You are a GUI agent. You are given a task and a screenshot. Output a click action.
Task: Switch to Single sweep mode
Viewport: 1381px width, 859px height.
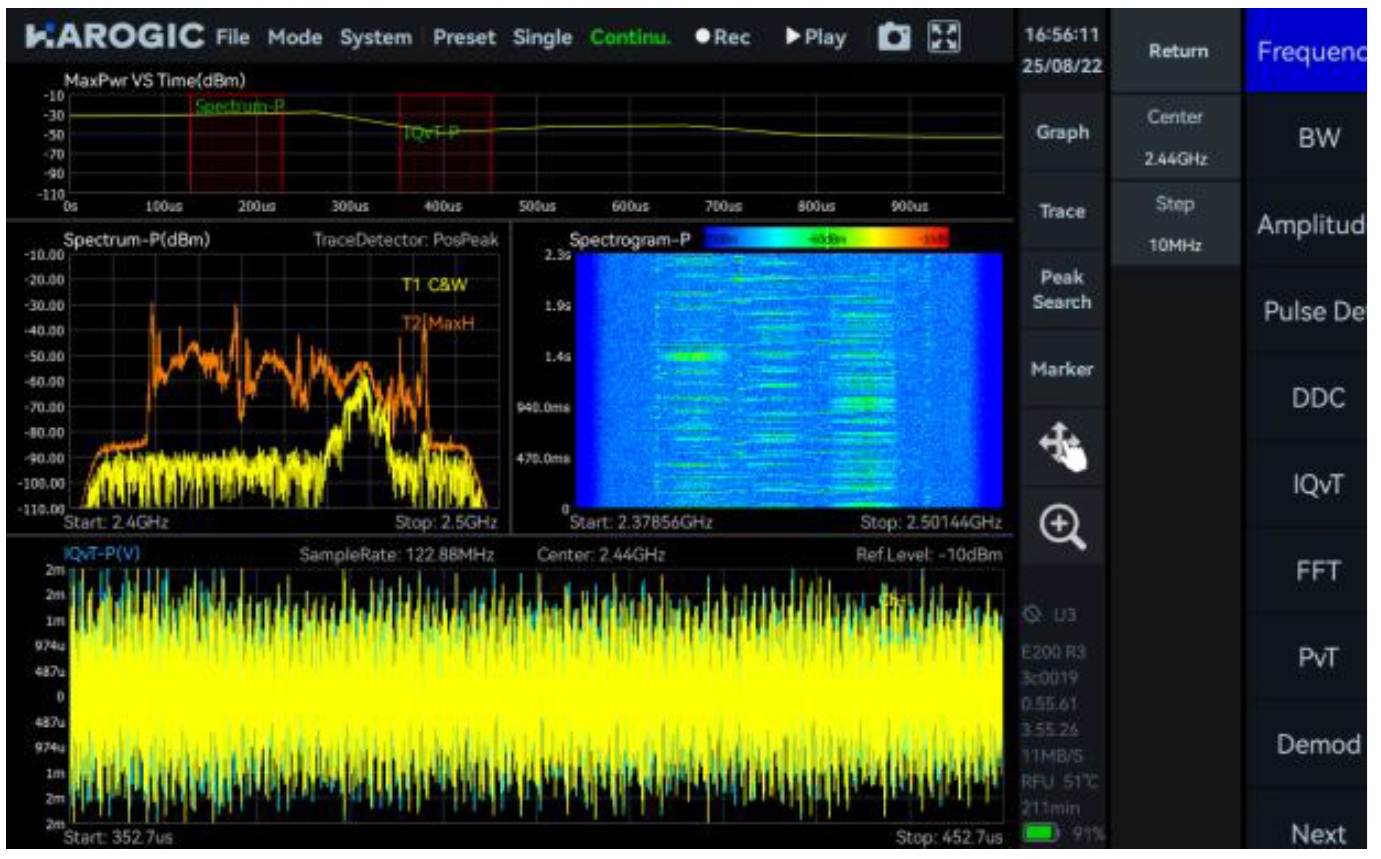click(x=542, y=38)
